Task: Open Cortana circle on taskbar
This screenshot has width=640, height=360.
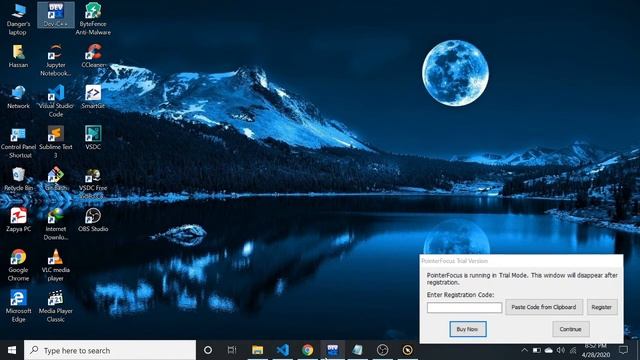Action: pos(208,350)
